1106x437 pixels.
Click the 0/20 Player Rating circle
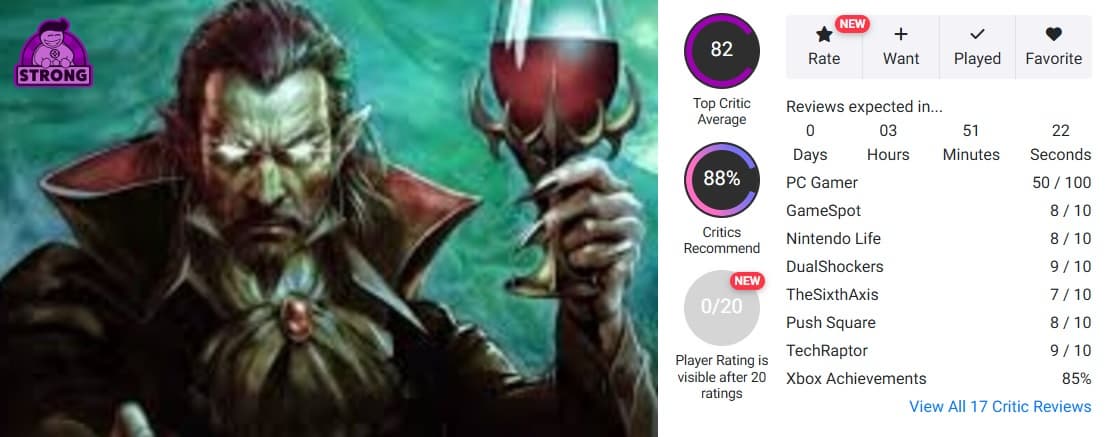tap(722, 307)
